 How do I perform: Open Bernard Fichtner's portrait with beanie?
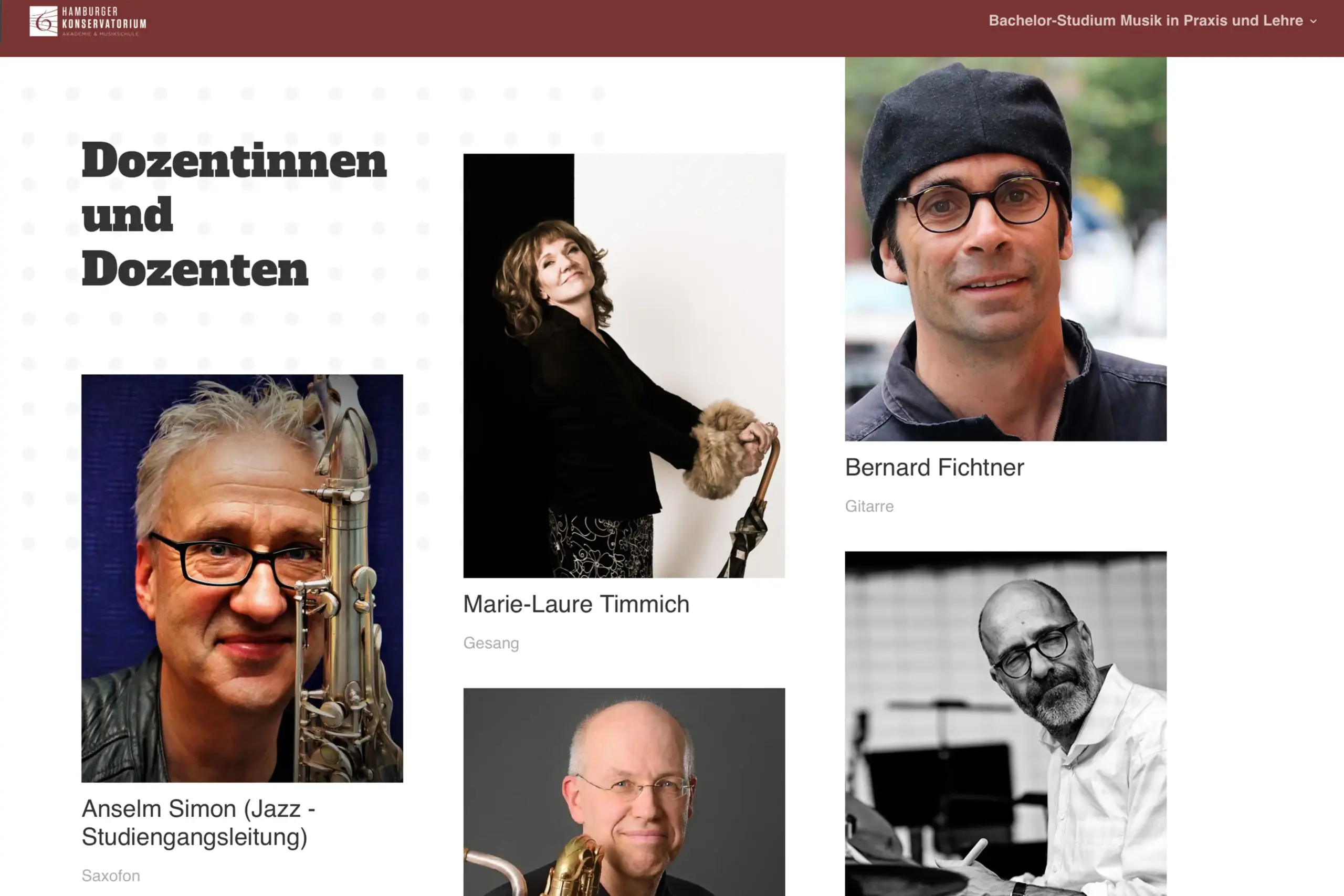click(1006, 249)
